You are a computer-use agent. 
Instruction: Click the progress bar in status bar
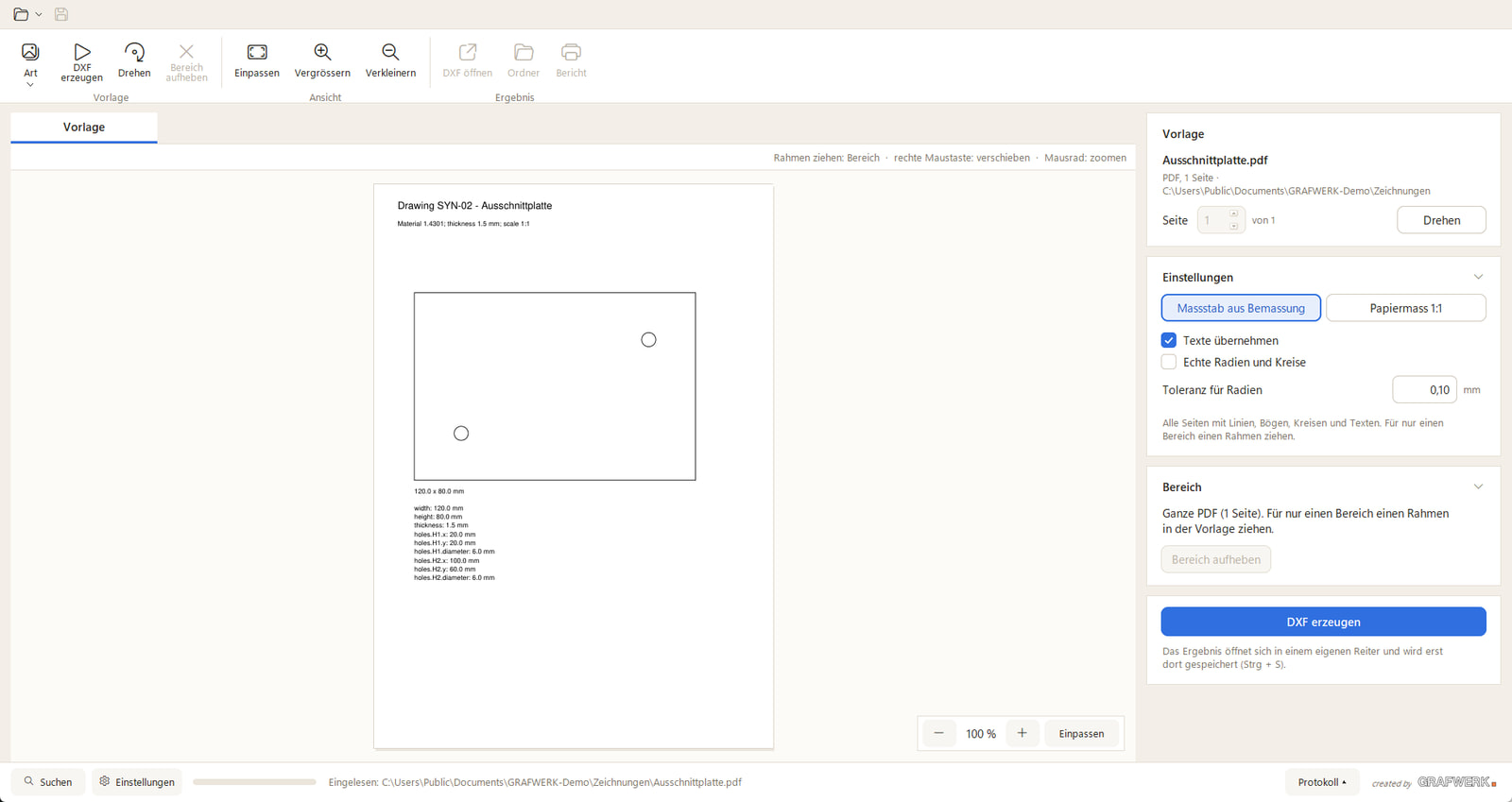pyautogui.click(x=254, y=782)
